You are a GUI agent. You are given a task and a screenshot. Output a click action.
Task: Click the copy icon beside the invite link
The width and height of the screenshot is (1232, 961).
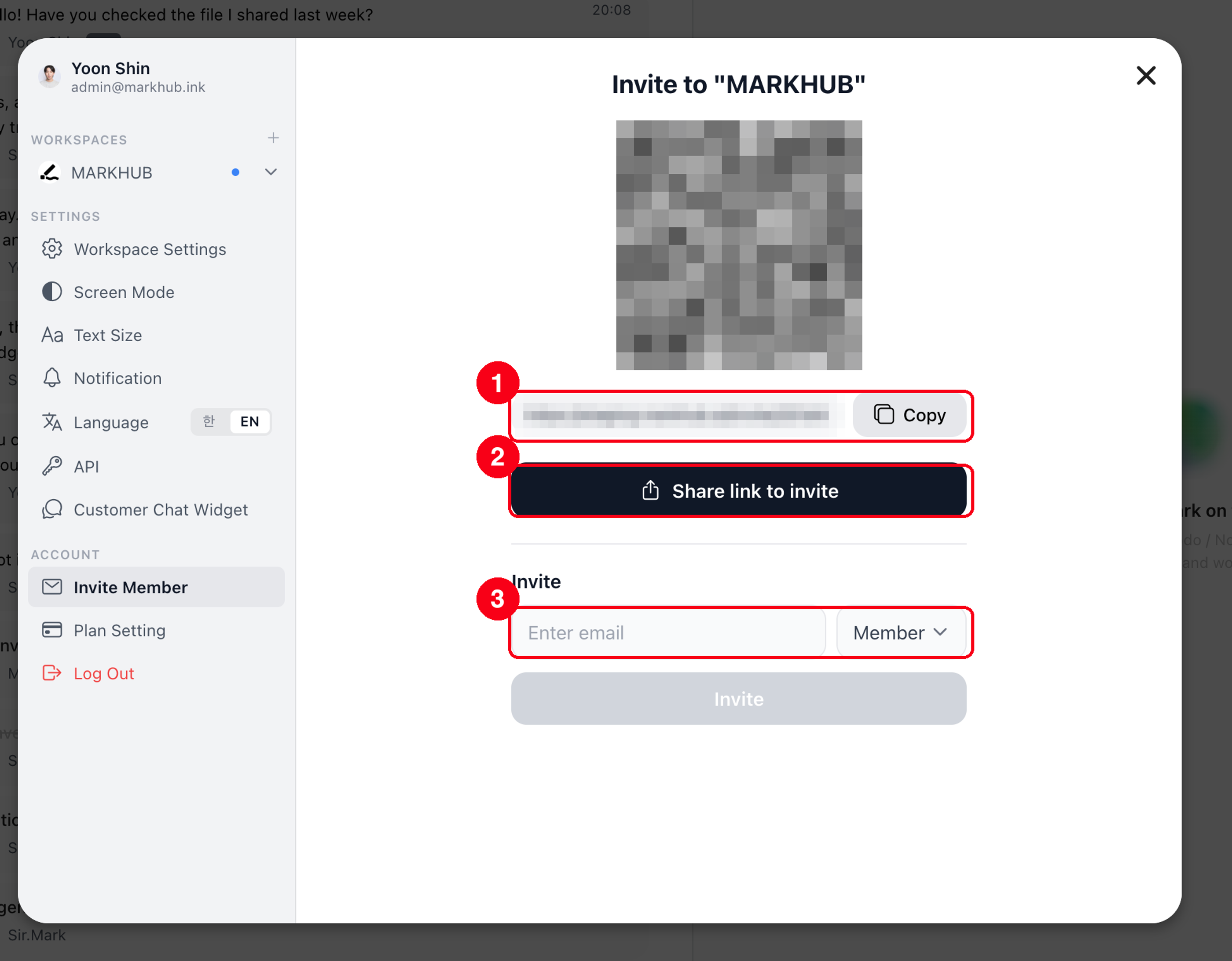point(884,414)
